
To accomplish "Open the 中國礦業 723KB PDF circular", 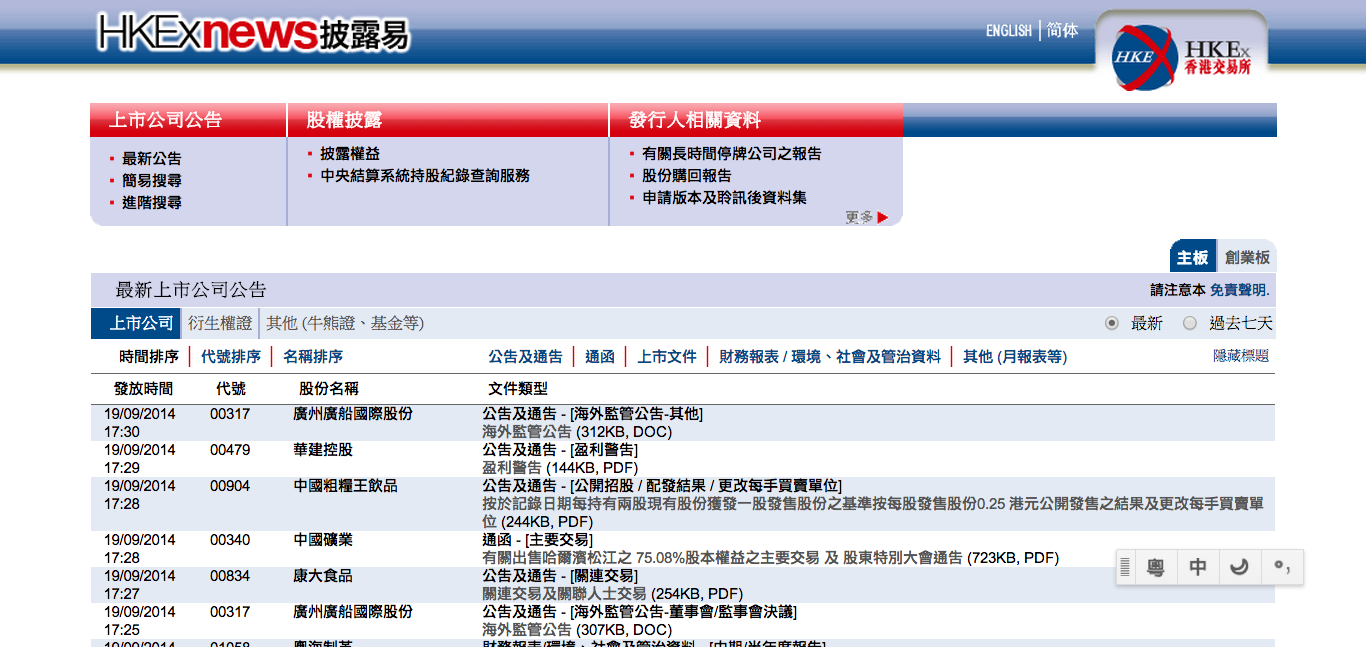I will 770,558.
